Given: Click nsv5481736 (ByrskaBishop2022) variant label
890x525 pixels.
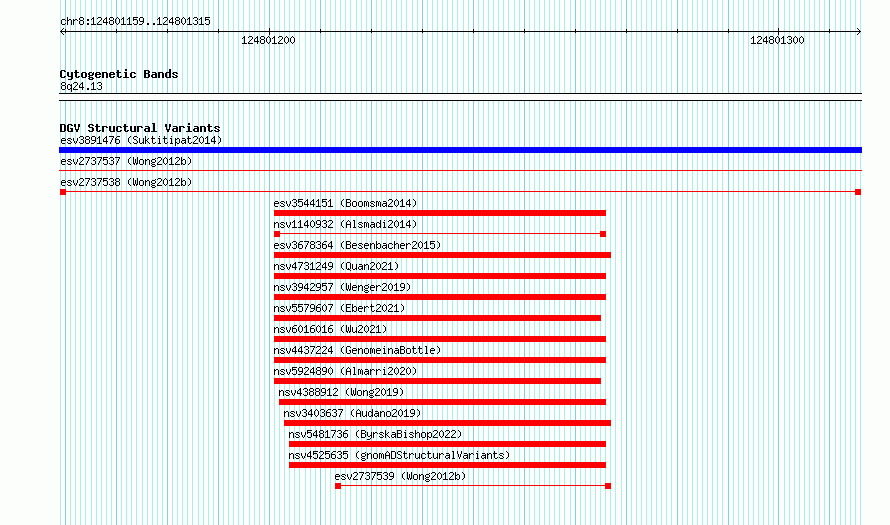Looking at the screenshot, I should [x=375, y=434].
